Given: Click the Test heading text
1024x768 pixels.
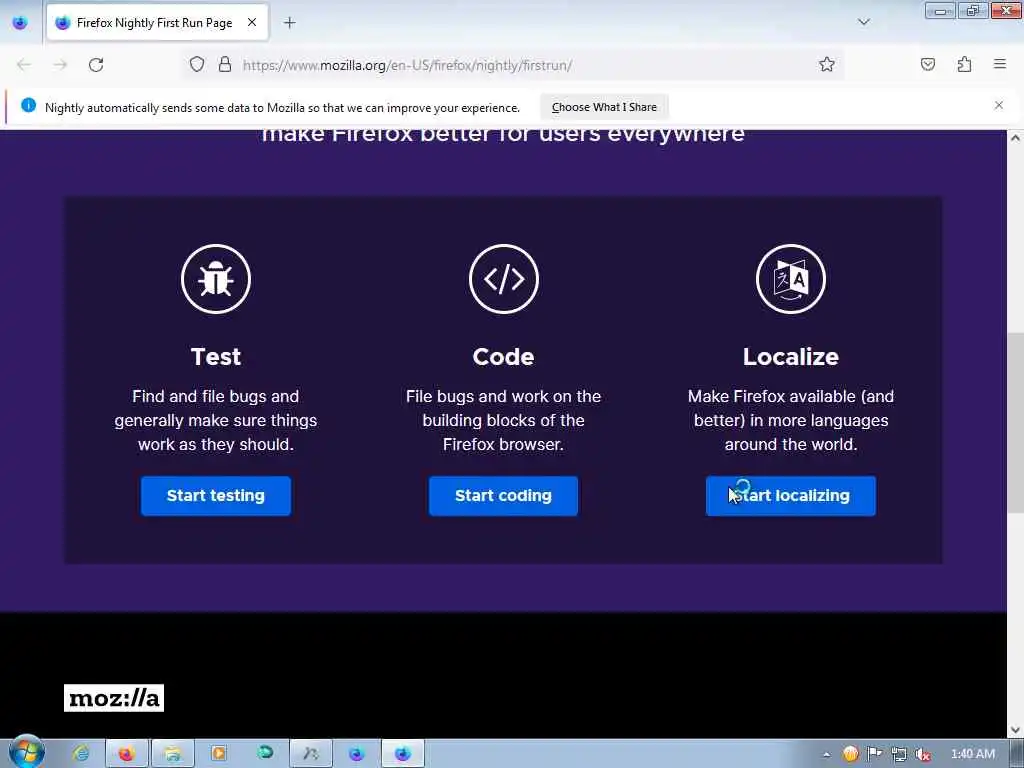Looking at the screenshot, I should click(216, 357).
